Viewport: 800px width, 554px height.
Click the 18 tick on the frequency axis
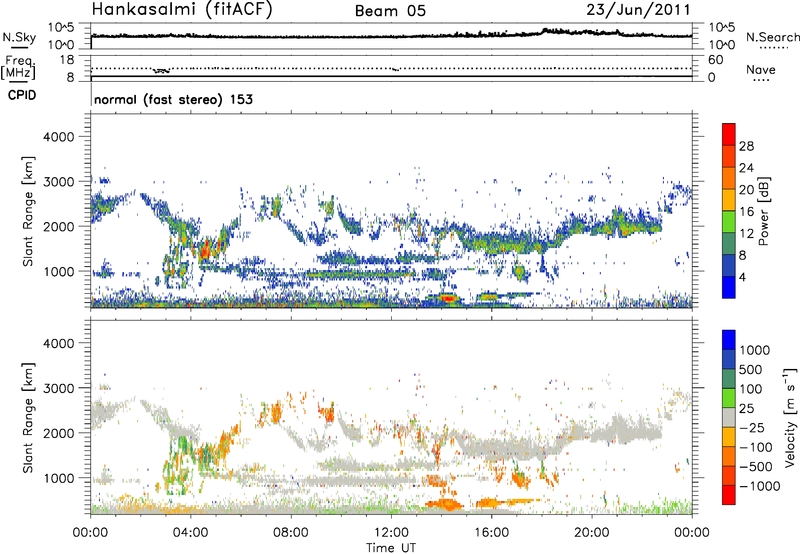coord(67,60)
